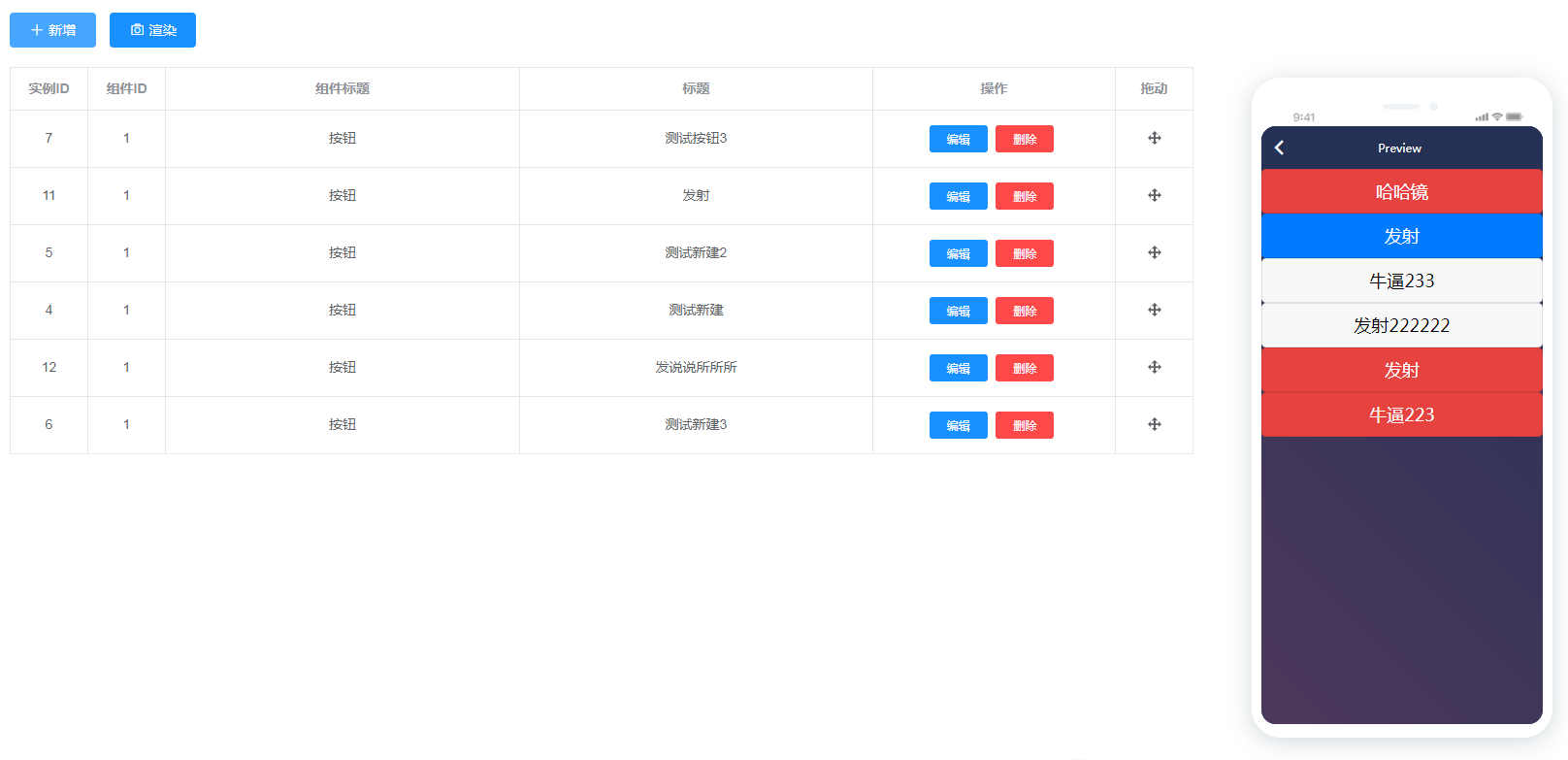Delete the instance 11 row
The image size is (1568, 760).
click(1024, 196)
